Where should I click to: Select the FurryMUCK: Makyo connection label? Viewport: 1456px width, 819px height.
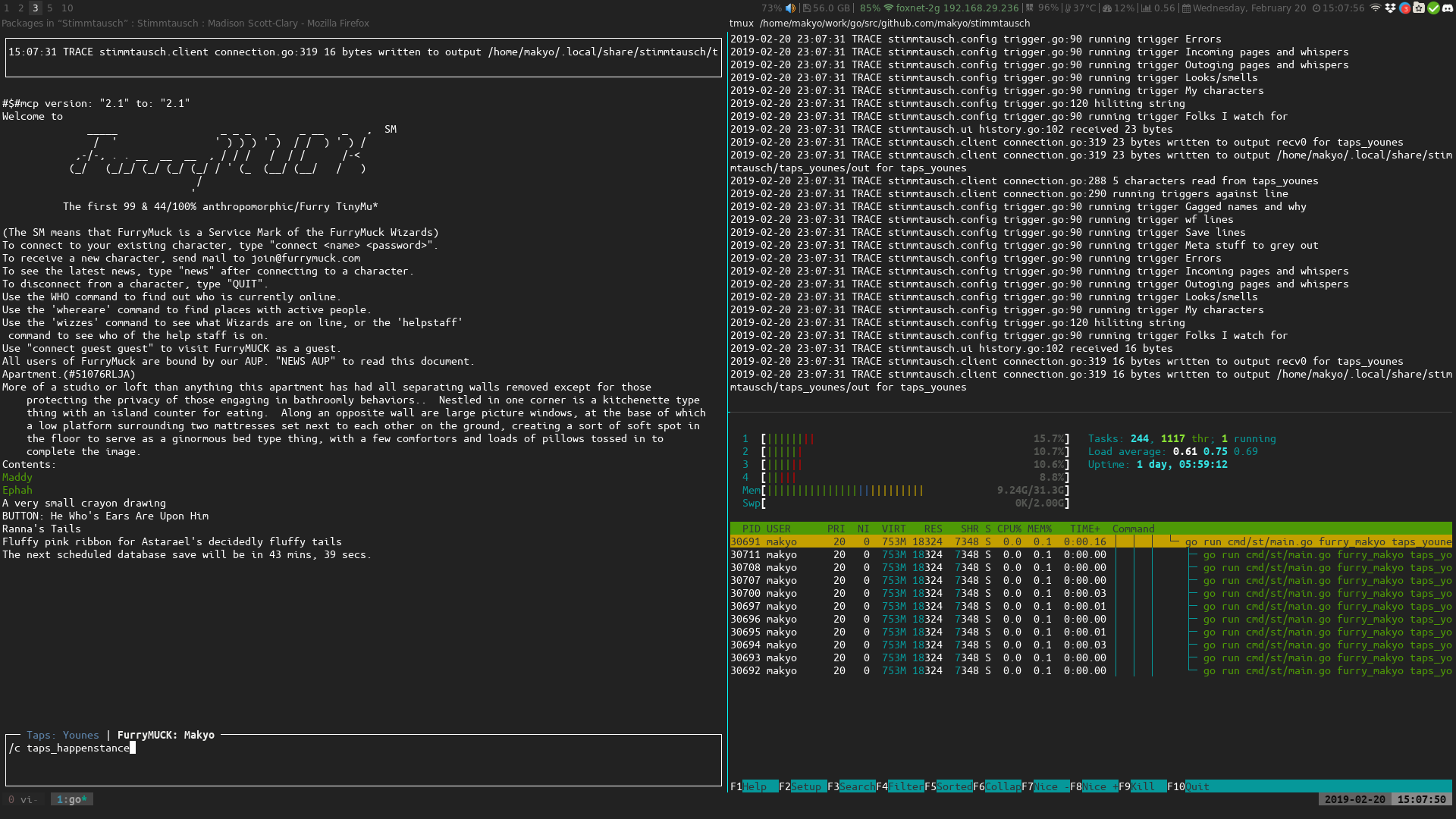coord(165,736)
